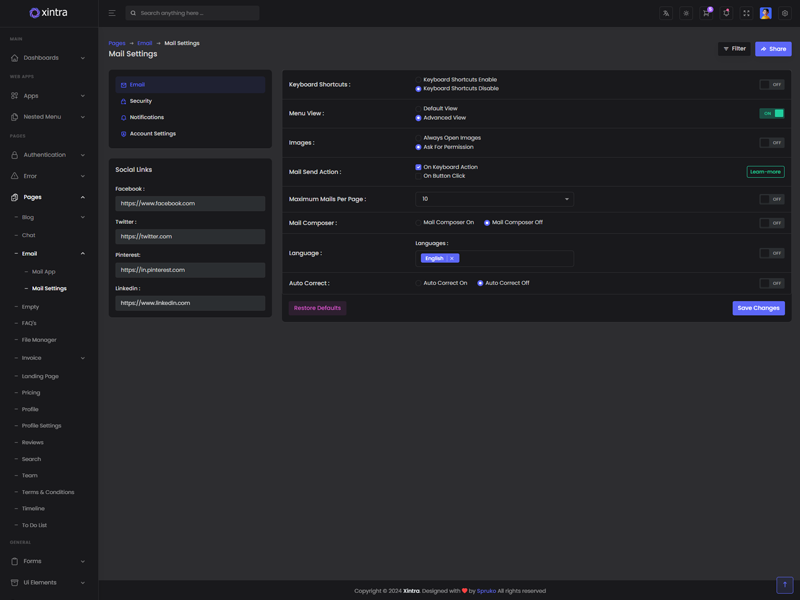
Task: Switch the theme to light mode
Action: pos(686,13)
